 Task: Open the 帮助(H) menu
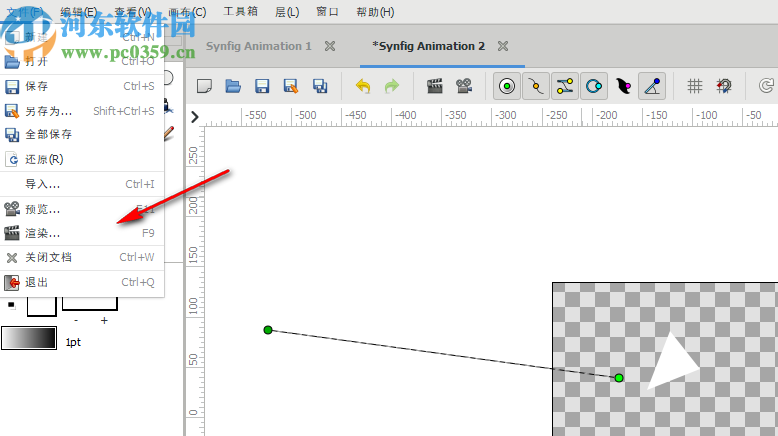tap(376, 12)
